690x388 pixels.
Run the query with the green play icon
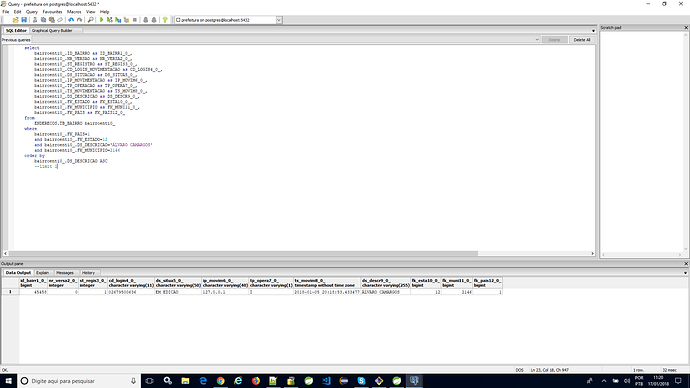101,20
